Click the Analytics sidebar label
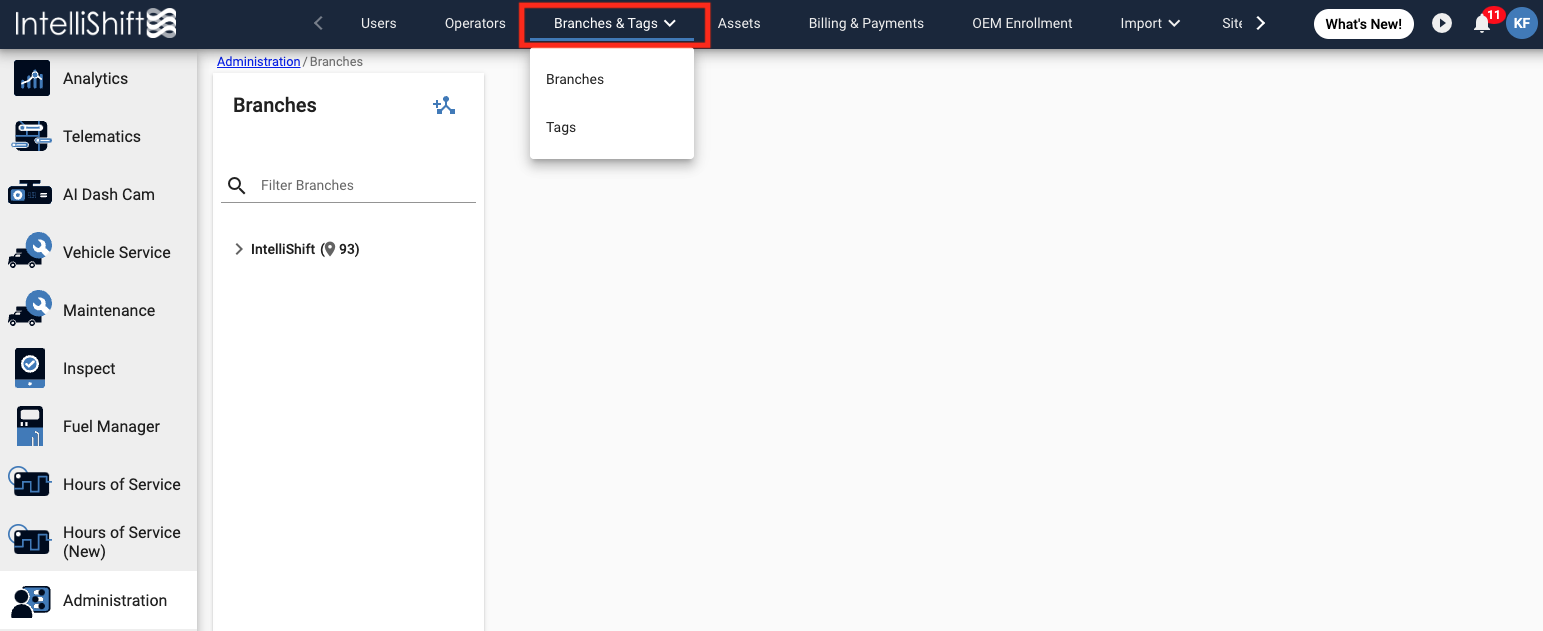Image resolution: width=1543 pixels, height=631 pixels. point(95,78)
